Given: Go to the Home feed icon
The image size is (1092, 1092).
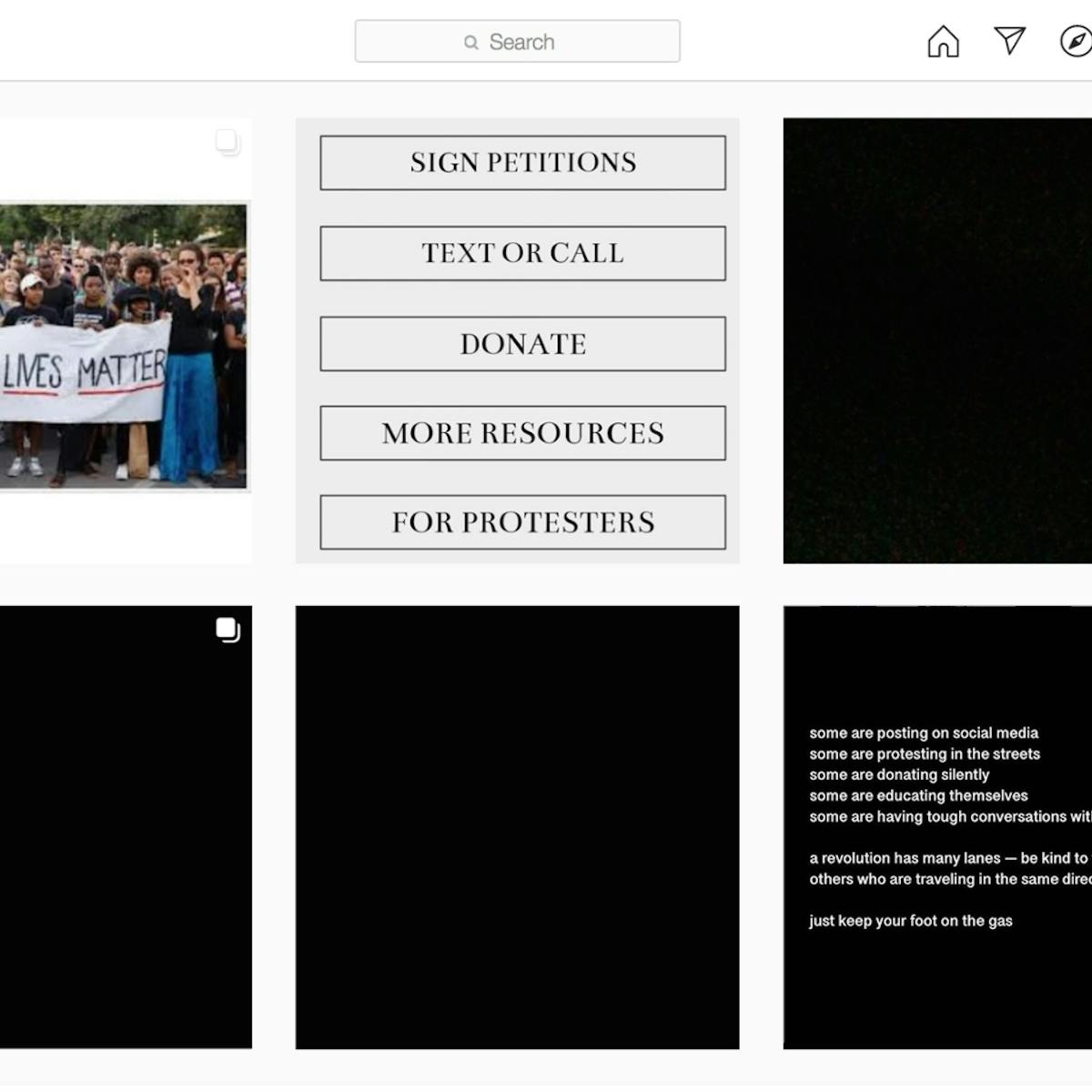Looking at the screenshot, I should click(943, 42).
